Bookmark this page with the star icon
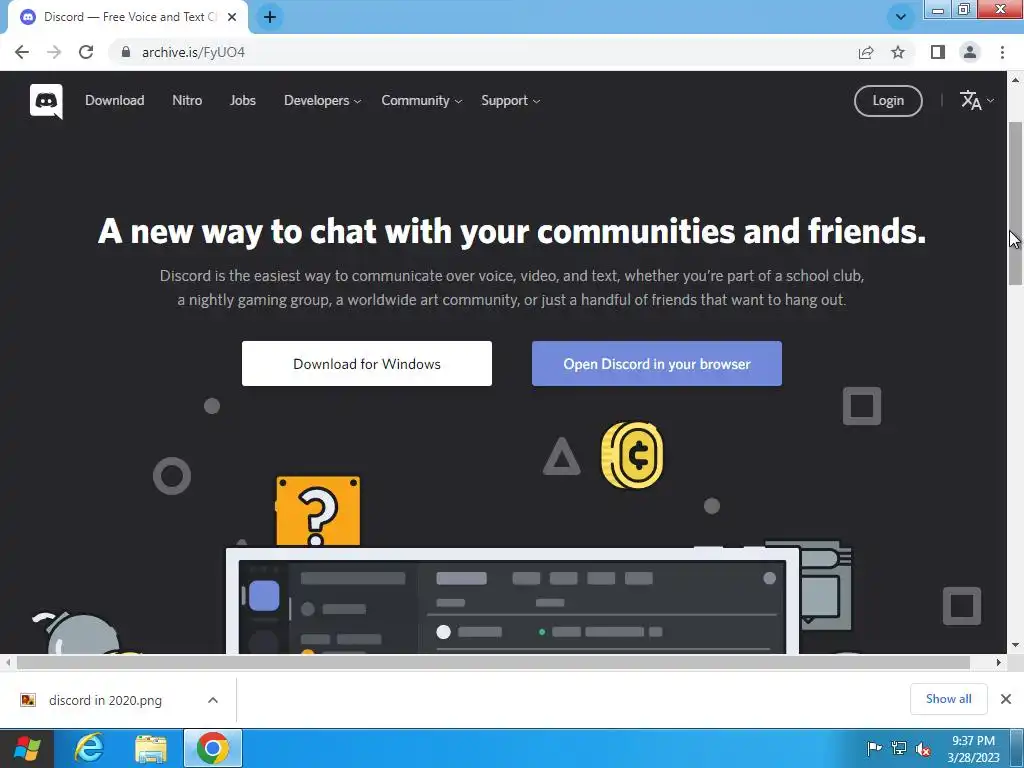Screen dimensions: 1024x768 coord(898,52)
